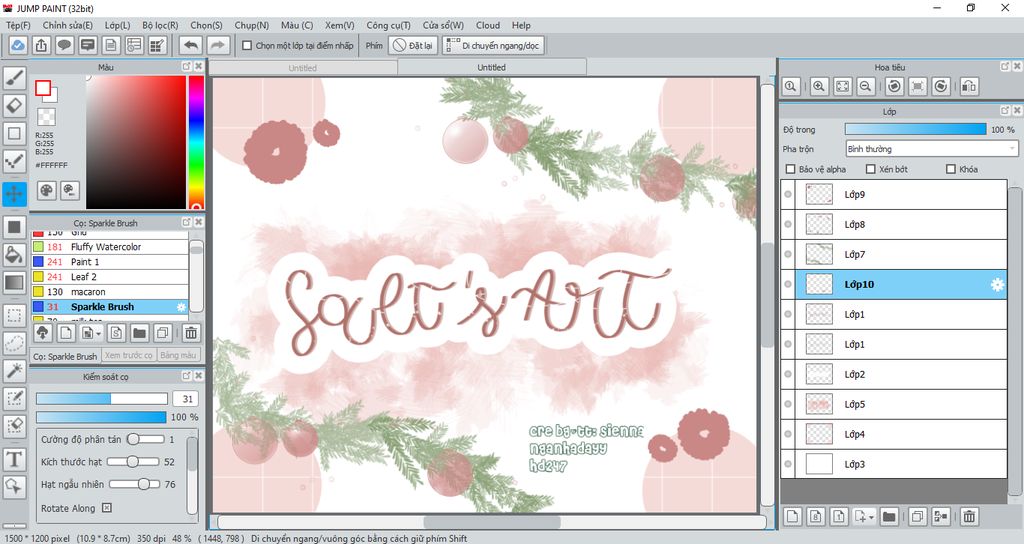This screenshot has width=1024, height=544.
Task: Open Lớp10 layer settings gear
Action: pos(997,285)
